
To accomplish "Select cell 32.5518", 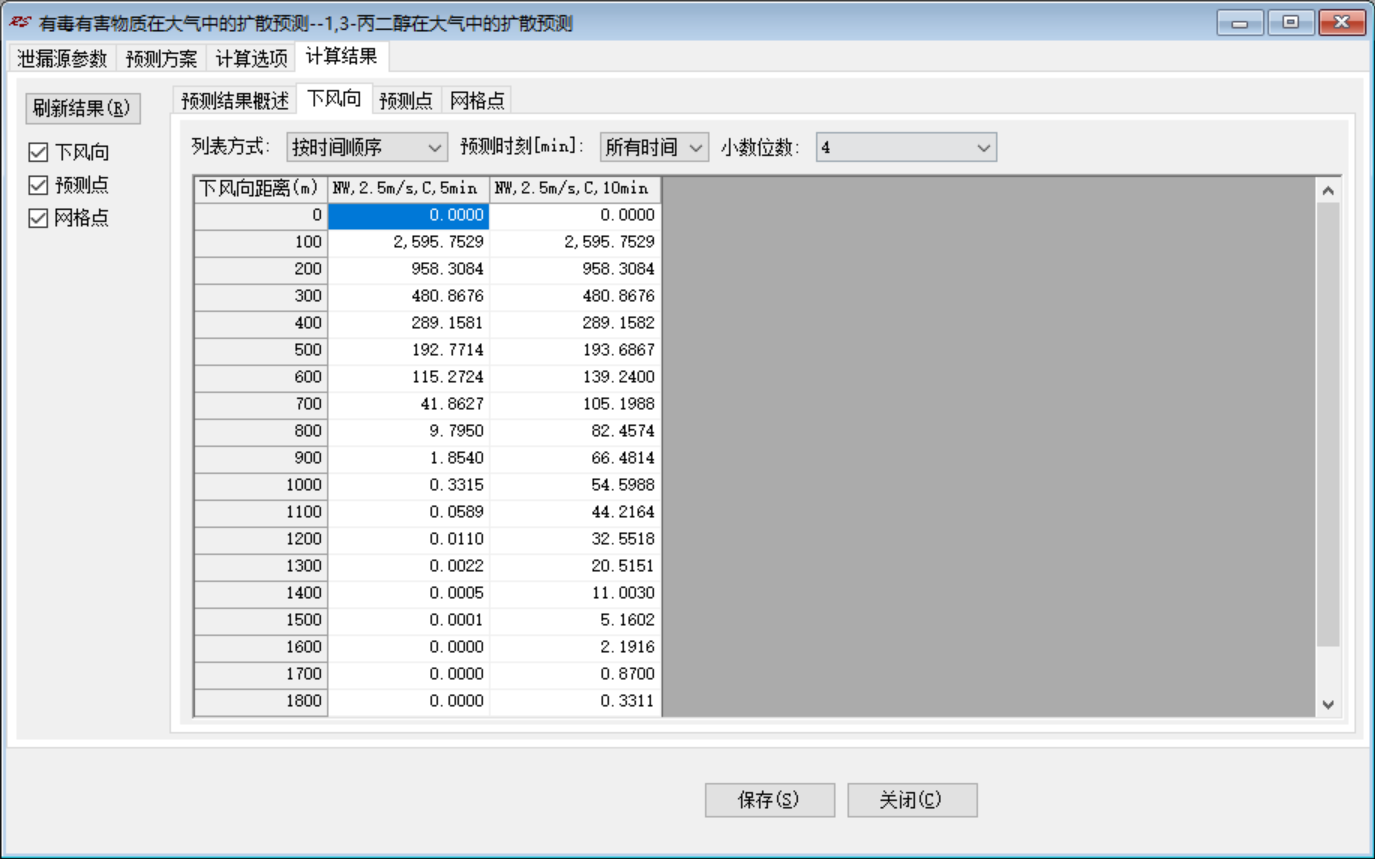I will point(576,539).
